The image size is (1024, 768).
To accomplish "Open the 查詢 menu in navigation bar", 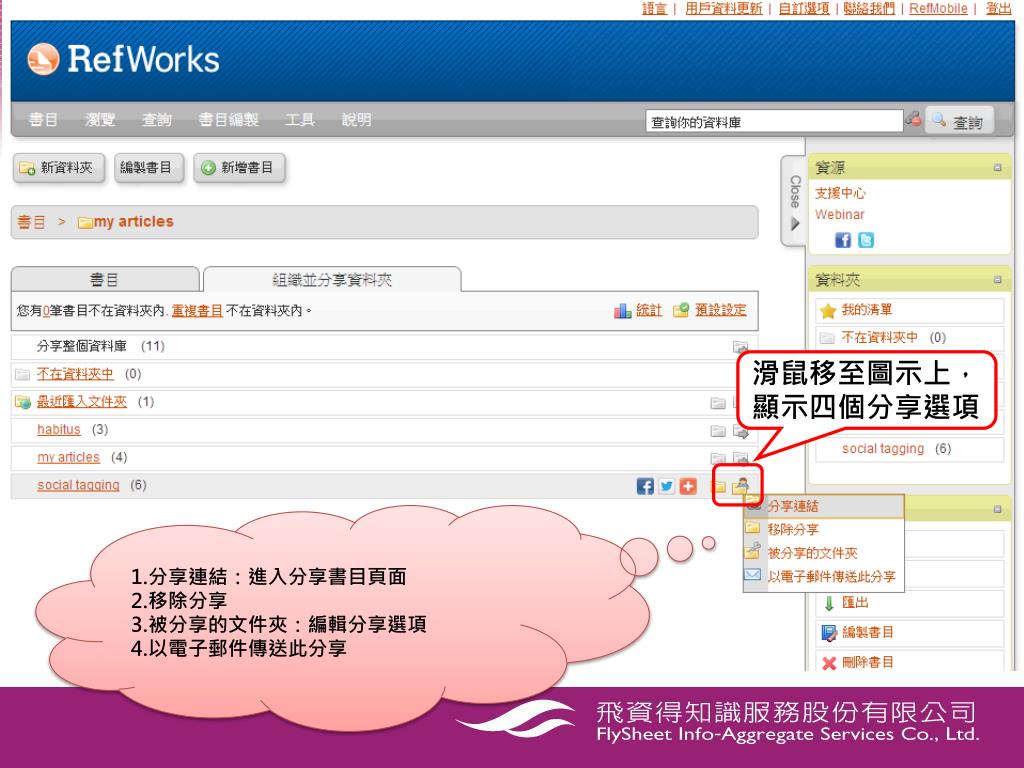I will tap(157, 120).
